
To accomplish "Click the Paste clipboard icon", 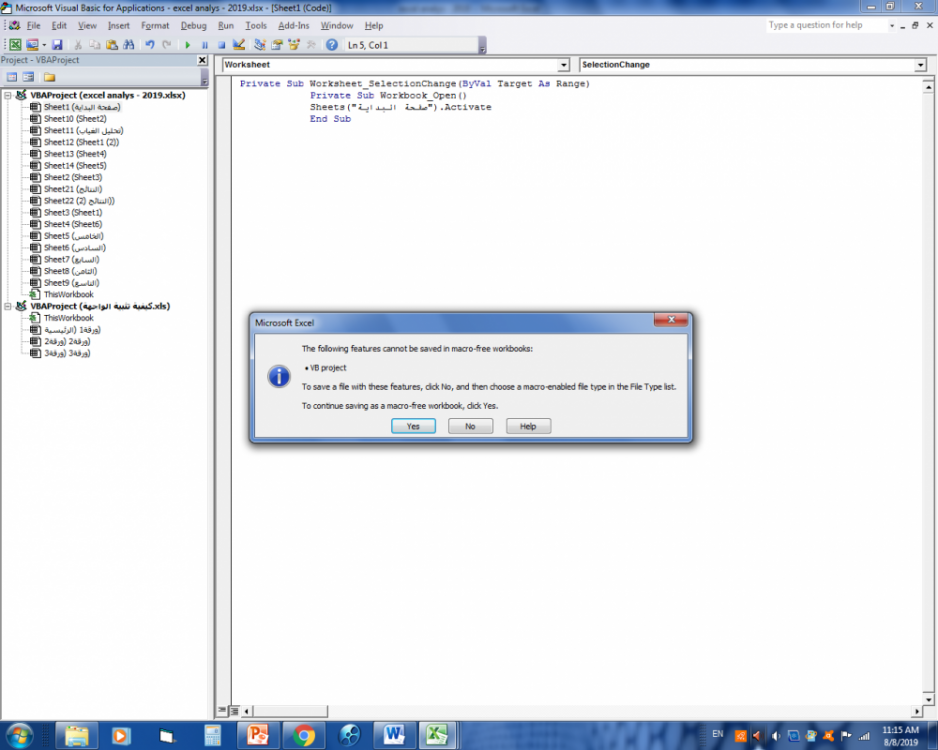I will point(111,45).
